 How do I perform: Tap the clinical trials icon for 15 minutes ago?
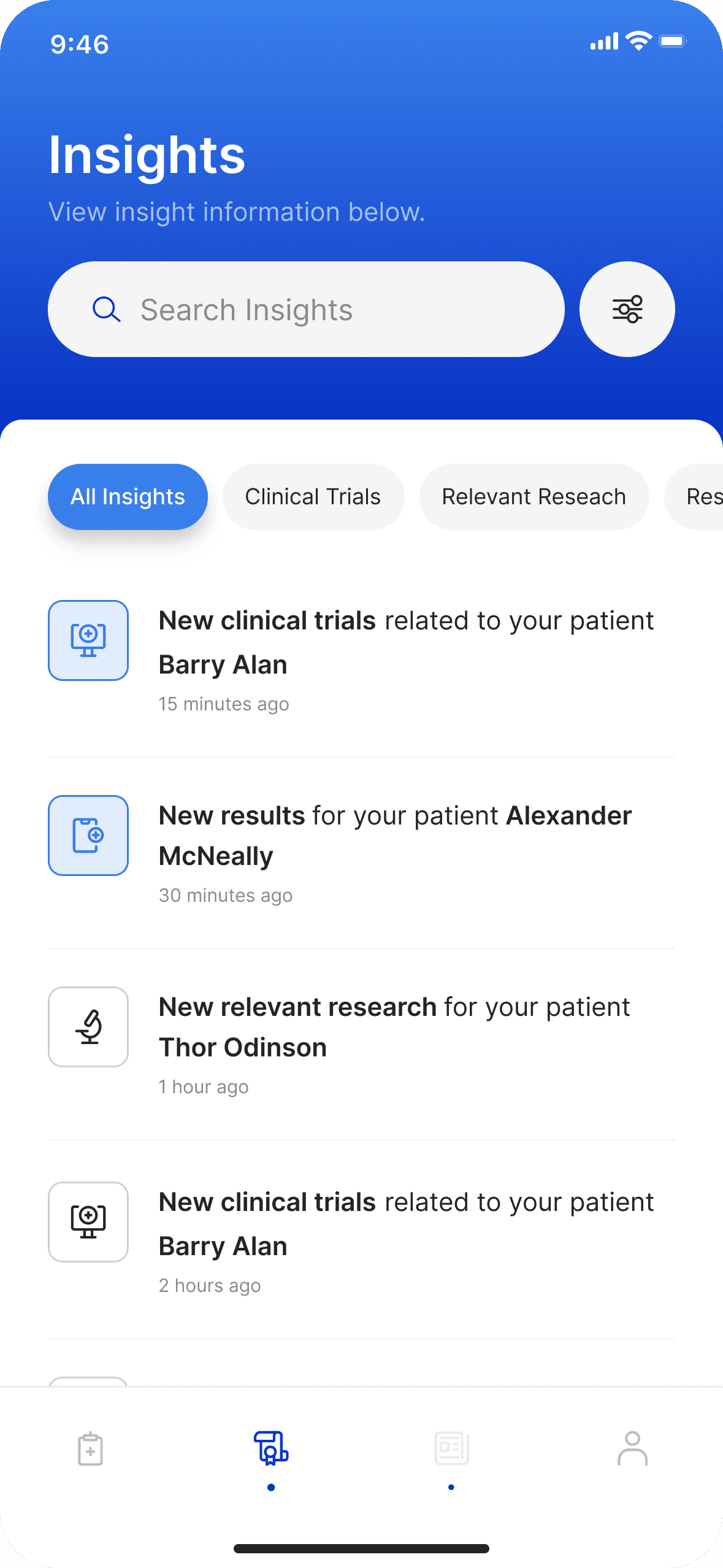coord(88,640)
